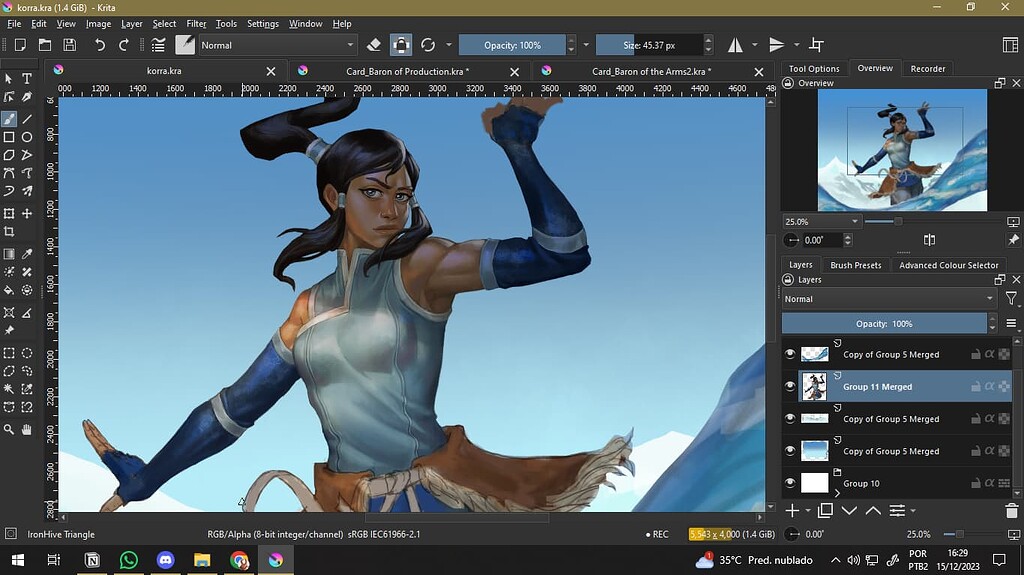This screenshot has height=575, width=1024.
Task: Open Discord from the Windows taskbar
Action: click(165, 560)
